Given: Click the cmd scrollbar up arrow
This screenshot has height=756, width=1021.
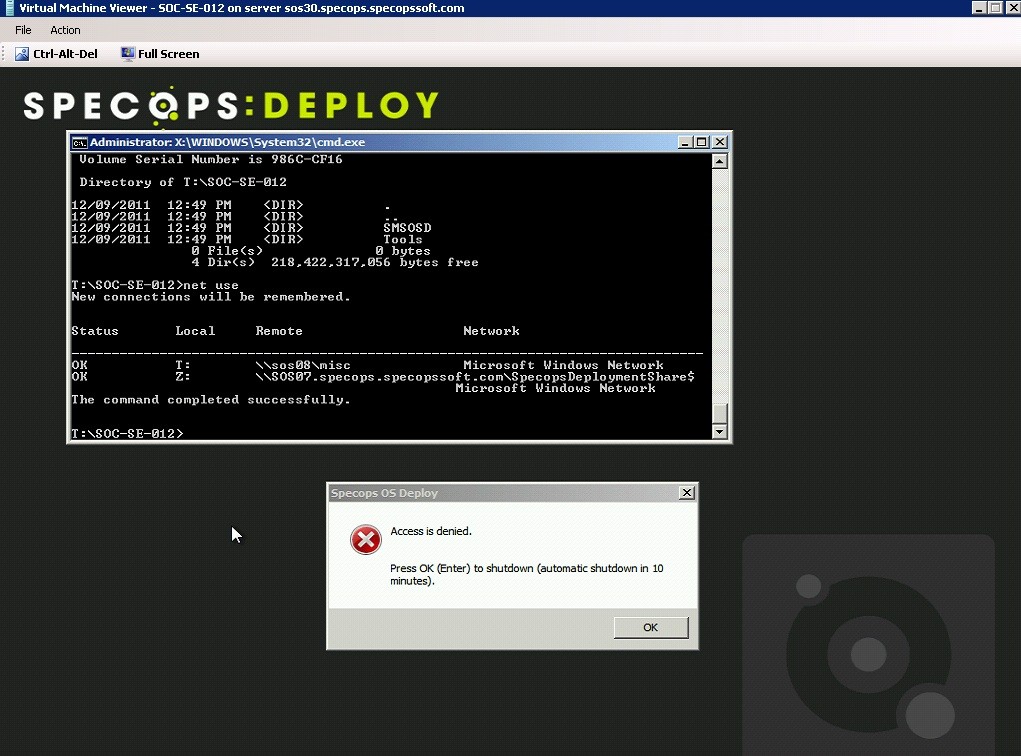Looking at the screenshot, I should [x=720, y=161].
